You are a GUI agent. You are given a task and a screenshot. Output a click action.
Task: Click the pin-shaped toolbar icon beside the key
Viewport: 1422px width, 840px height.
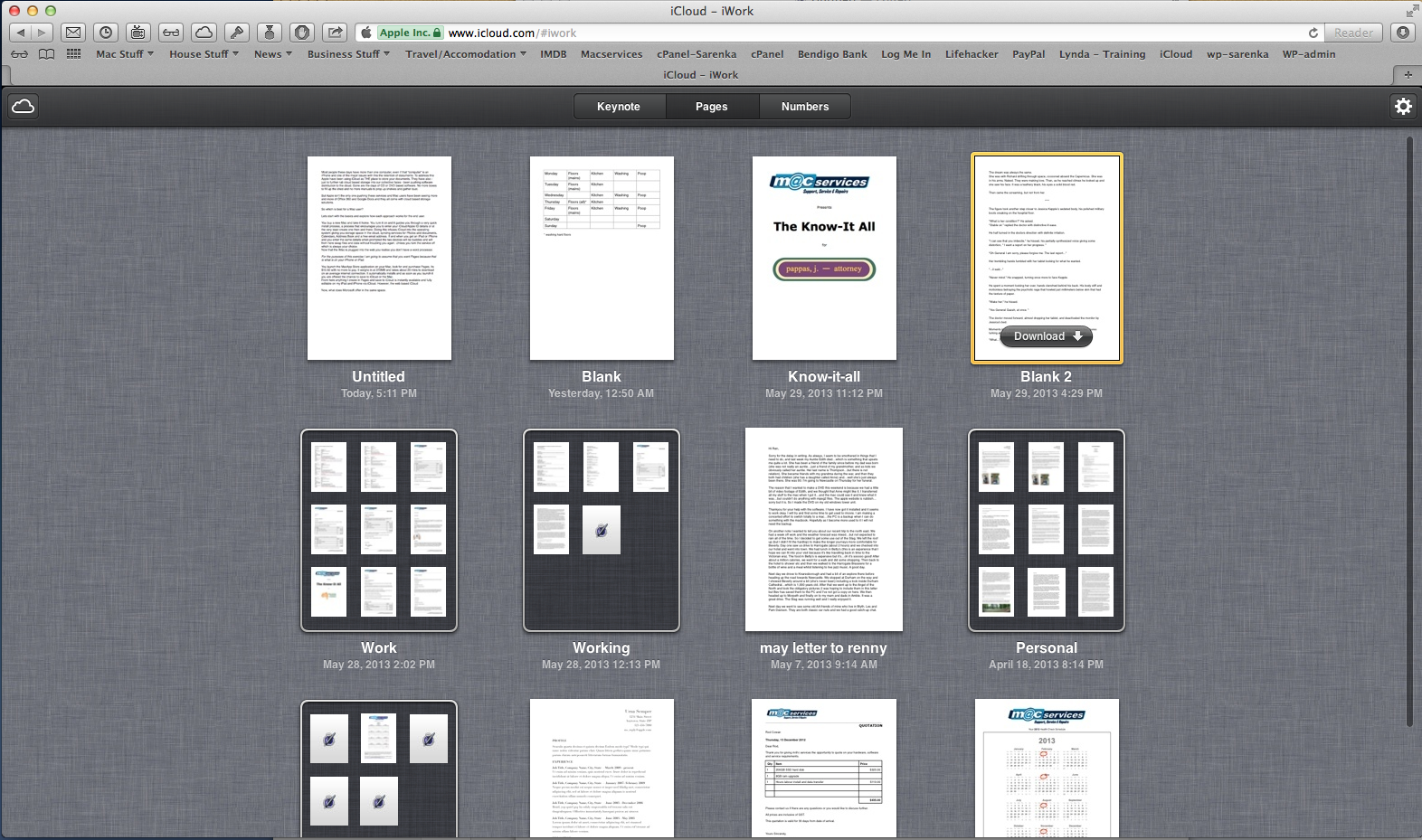tap(270, 33)
